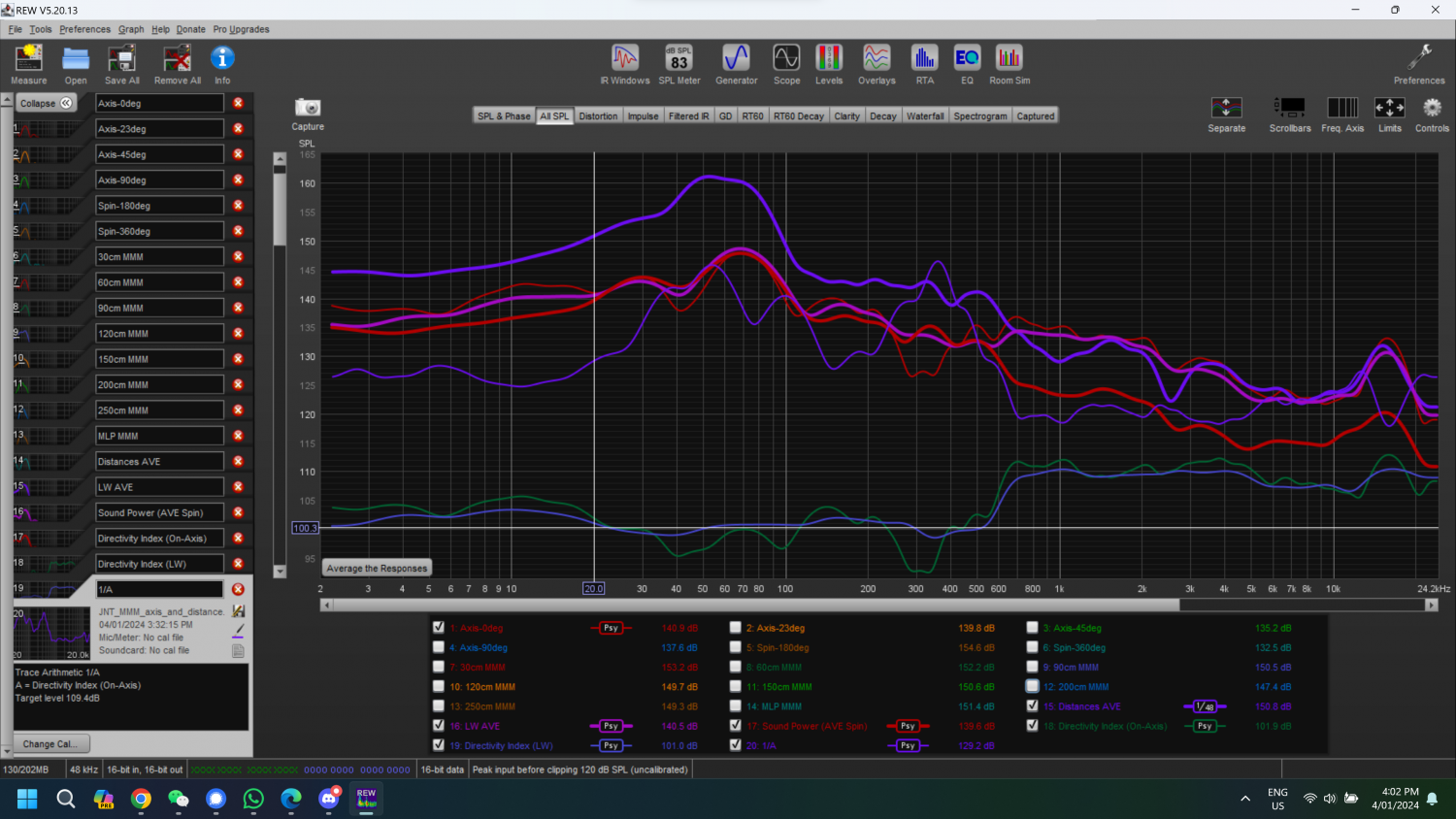1456x819 pixels.
Task: Launch the signal Generator
Action: click(x=736, y=64)
